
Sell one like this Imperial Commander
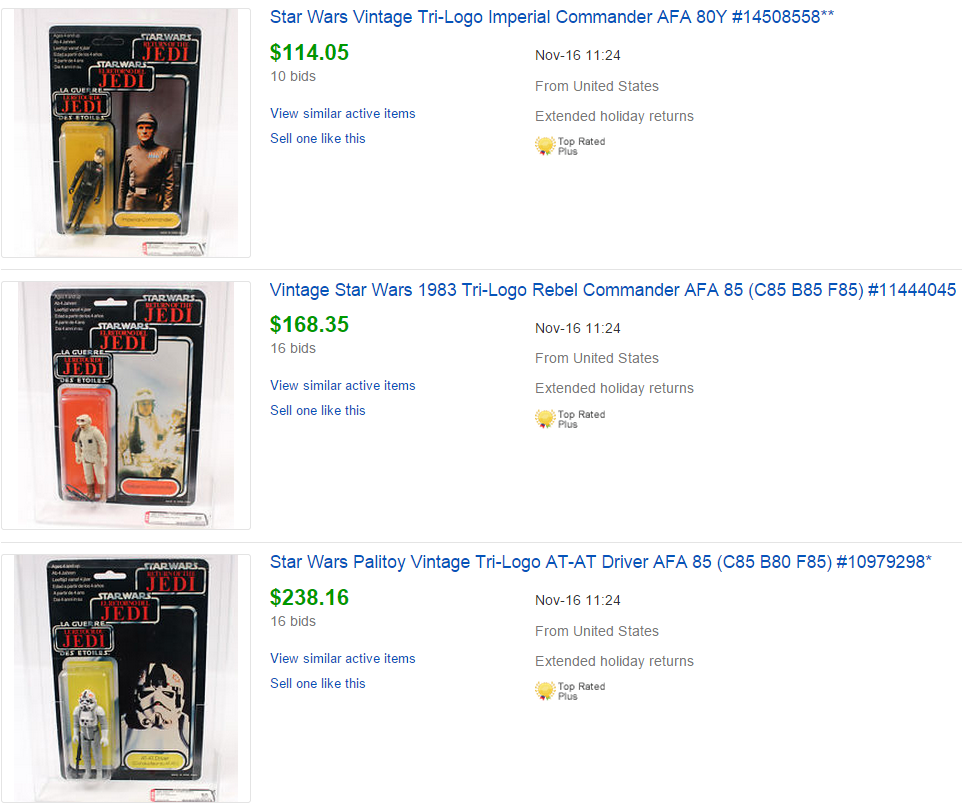coord(317,139)
